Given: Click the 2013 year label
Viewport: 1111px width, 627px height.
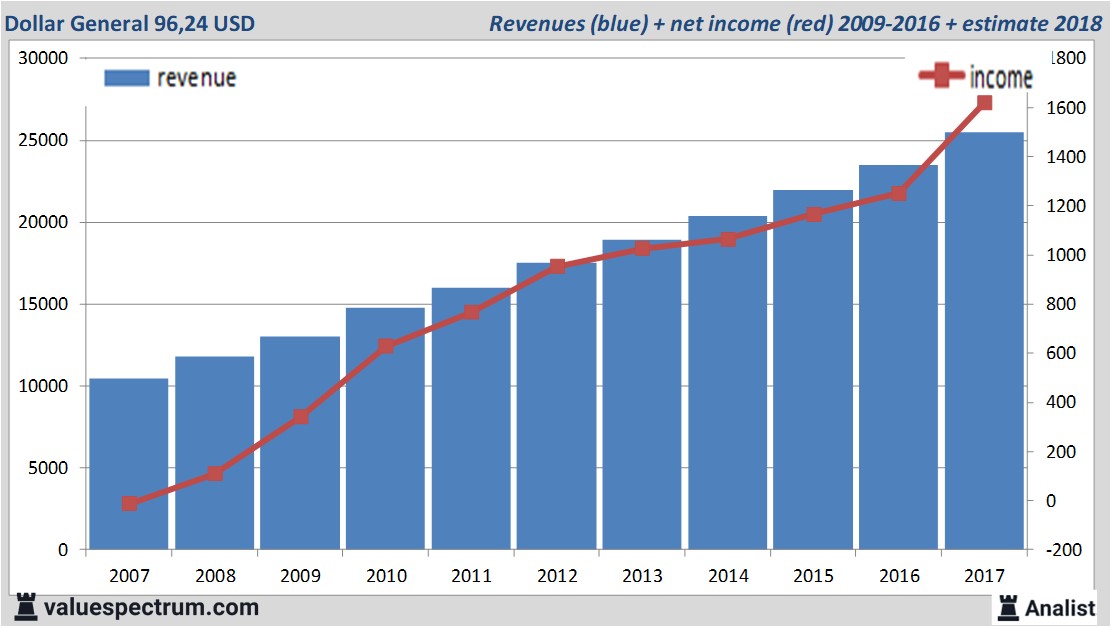Looking at the screenshot, I should click(x=643, y=575).
